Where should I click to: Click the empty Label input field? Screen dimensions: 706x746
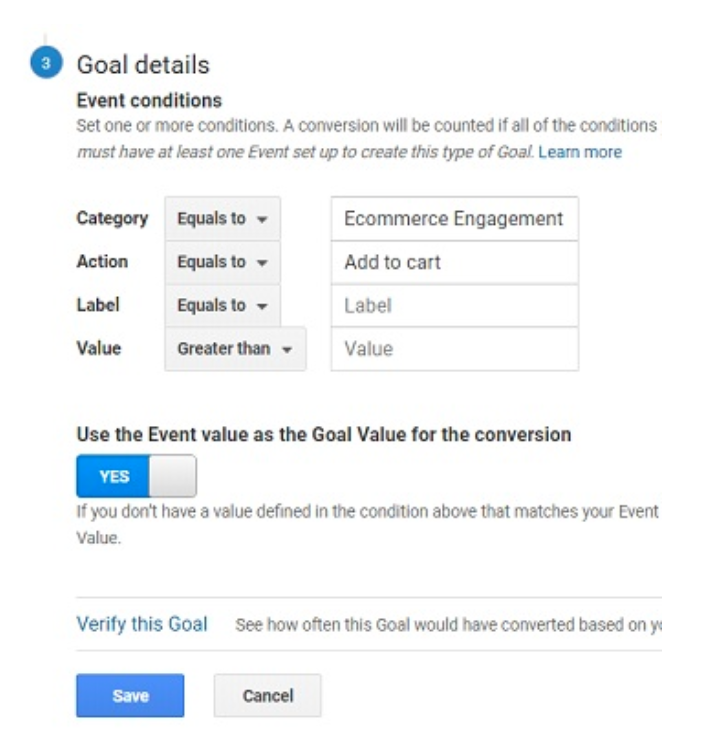tap(454, 306)
